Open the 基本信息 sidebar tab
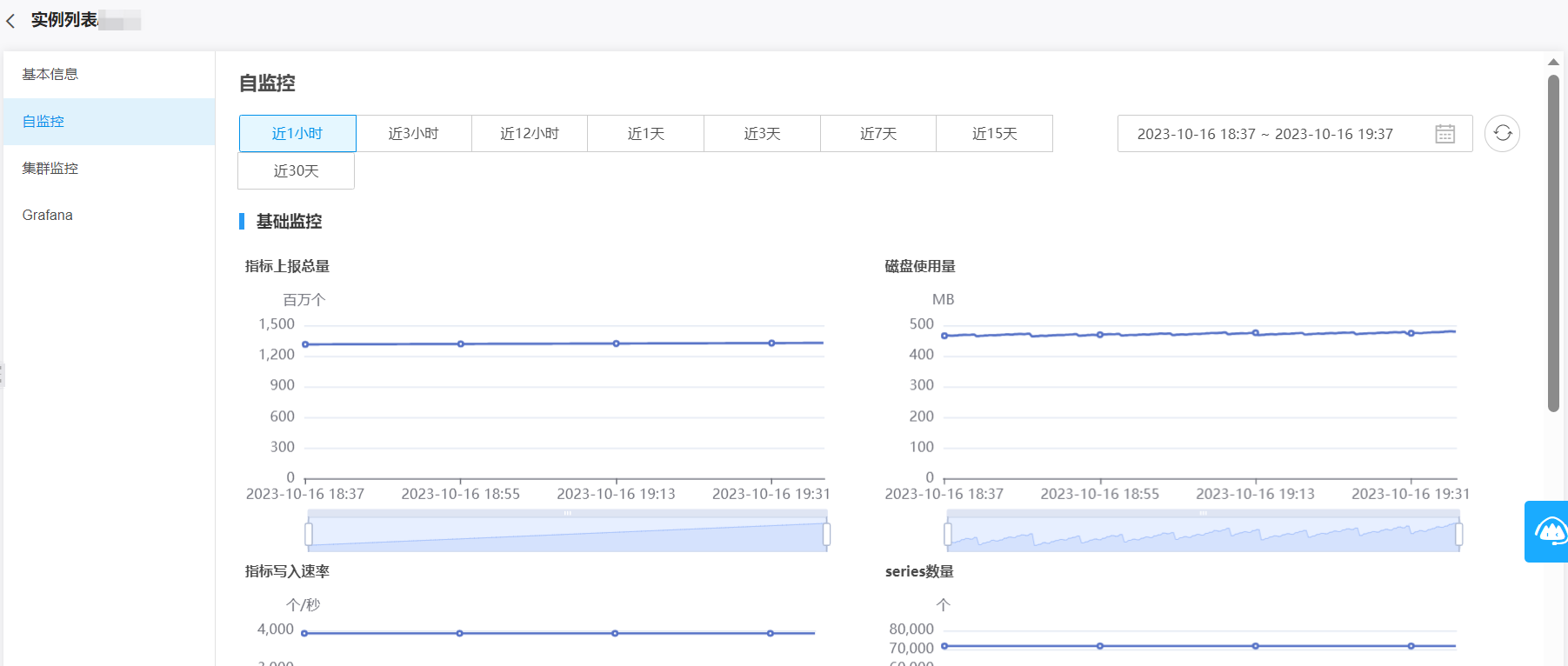 point(50,75)
